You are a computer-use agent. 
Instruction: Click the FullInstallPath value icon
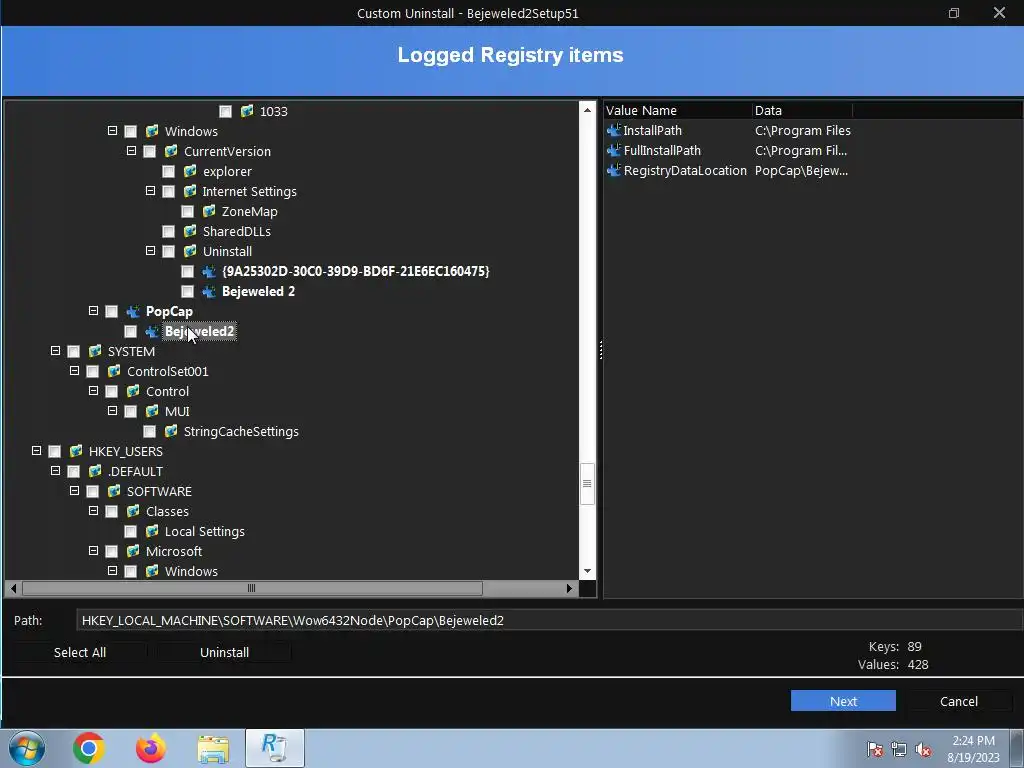(613, 150)
